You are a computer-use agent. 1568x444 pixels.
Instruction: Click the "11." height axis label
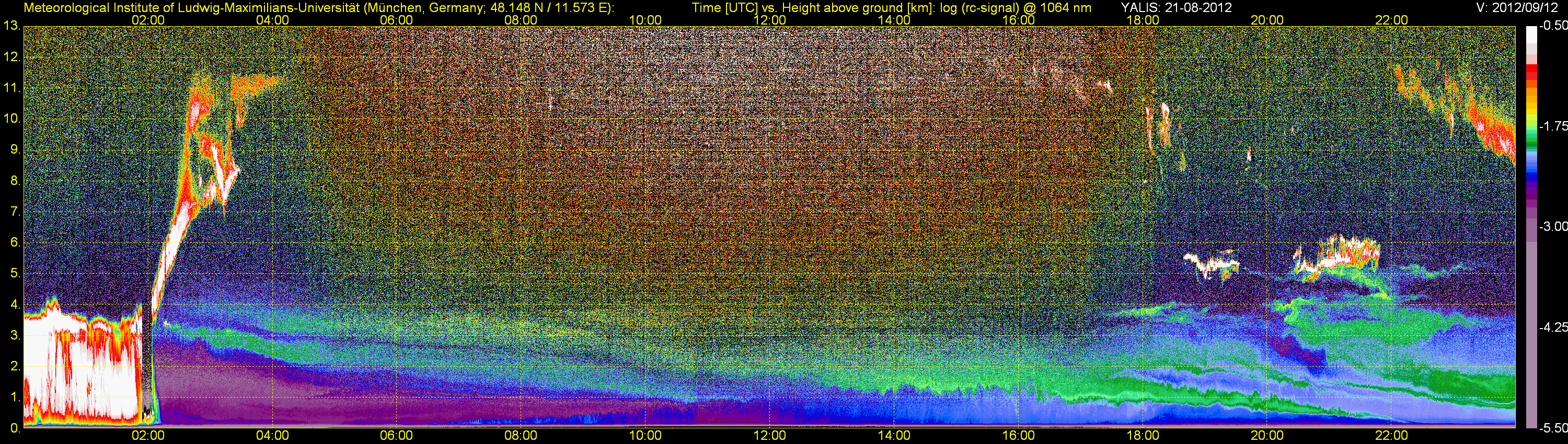(x=11, y=88)
